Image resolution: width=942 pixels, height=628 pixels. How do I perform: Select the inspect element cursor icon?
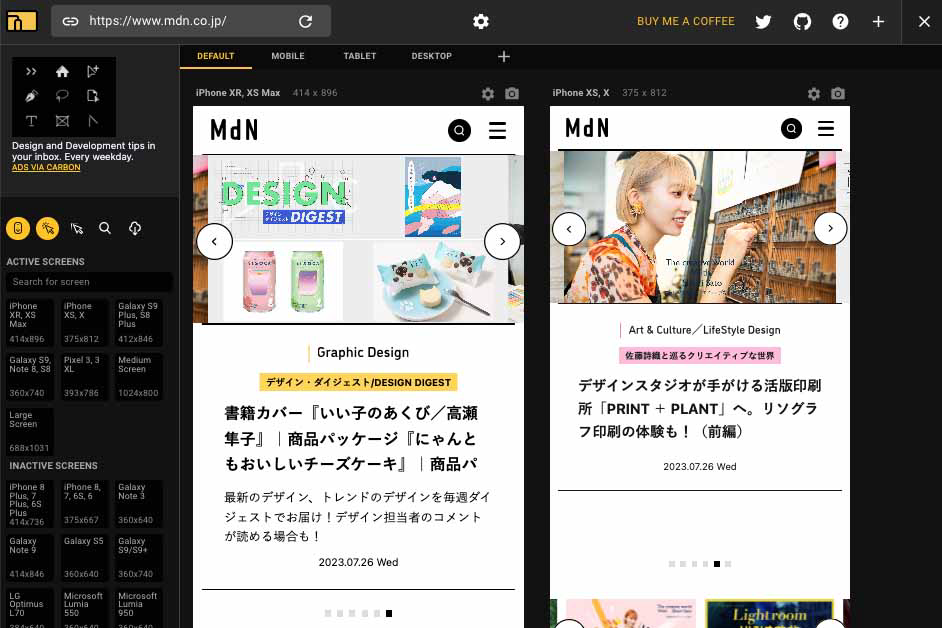77,228
